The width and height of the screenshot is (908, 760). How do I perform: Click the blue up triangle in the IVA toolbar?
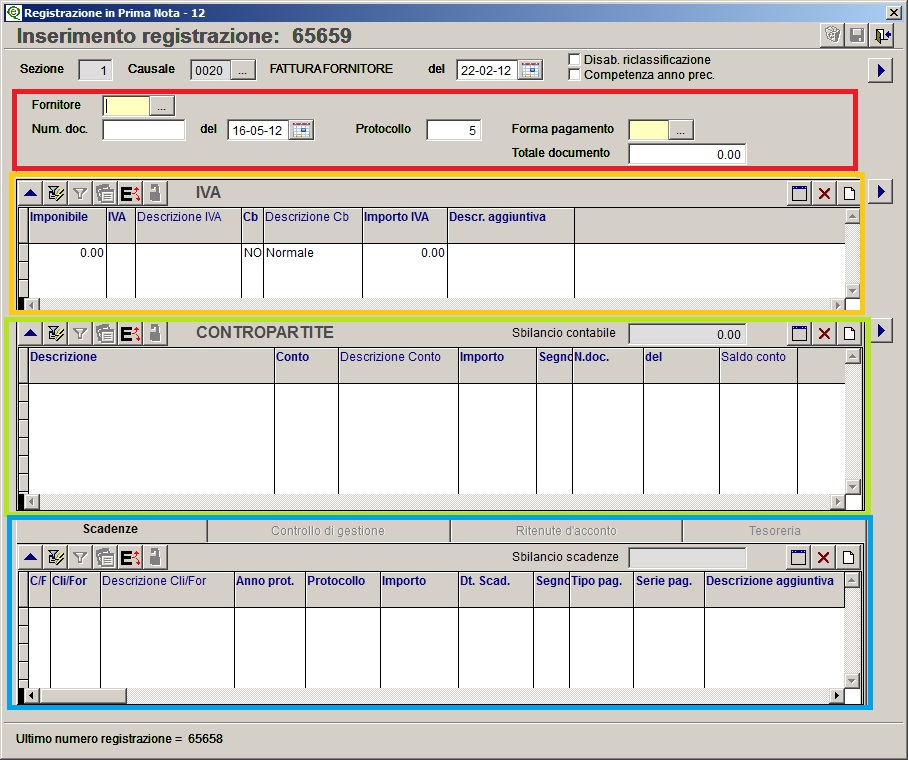31,193
